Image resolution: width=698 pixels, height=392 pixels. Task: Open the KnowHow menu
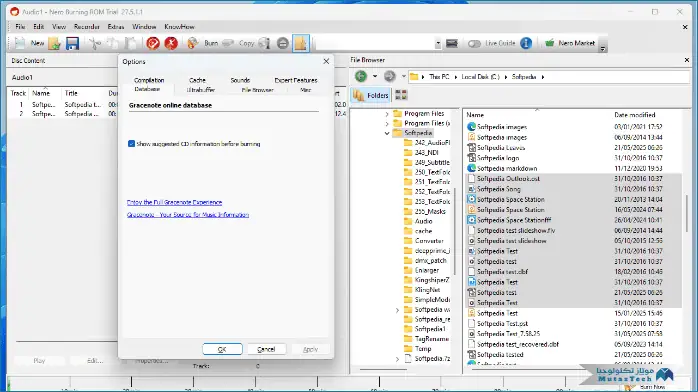click(179, 27)
